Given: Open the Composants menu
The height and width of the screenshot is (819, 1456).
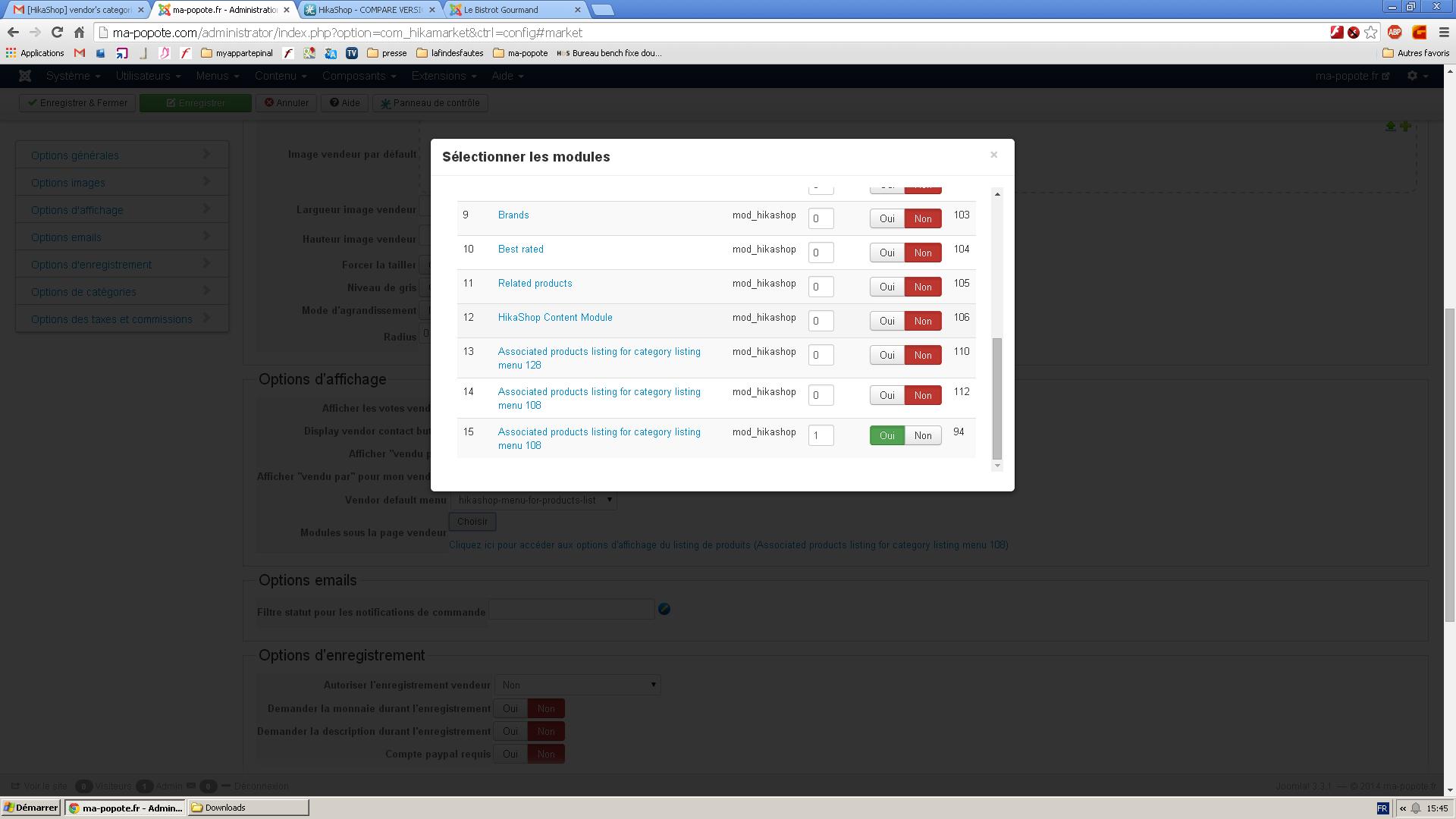Looking at the screenshot, I should click(x=359, y=76).
